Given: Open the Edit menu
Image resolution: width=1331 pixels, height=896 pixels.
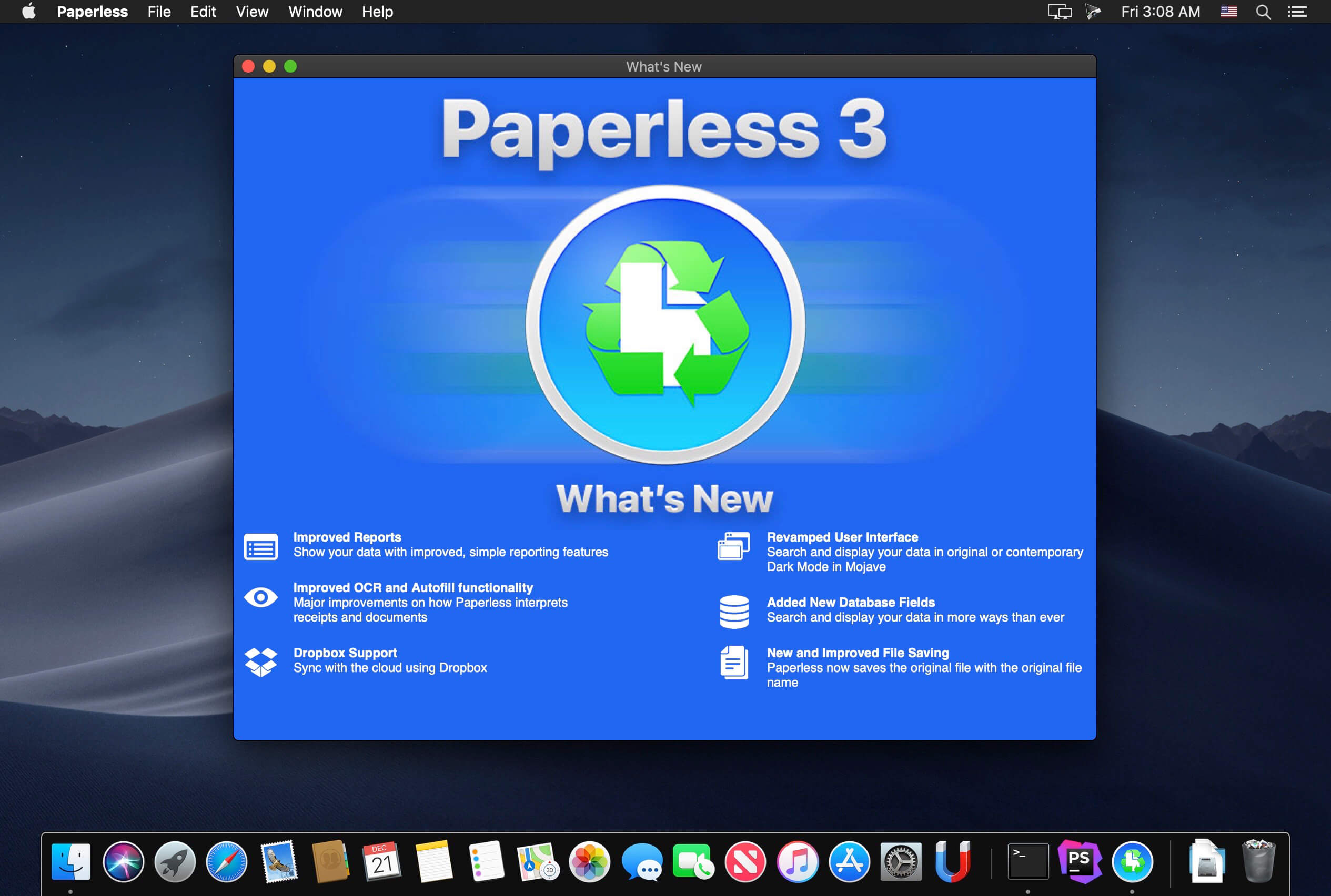Looking at the screenshot, I should (x=203, y=12).
